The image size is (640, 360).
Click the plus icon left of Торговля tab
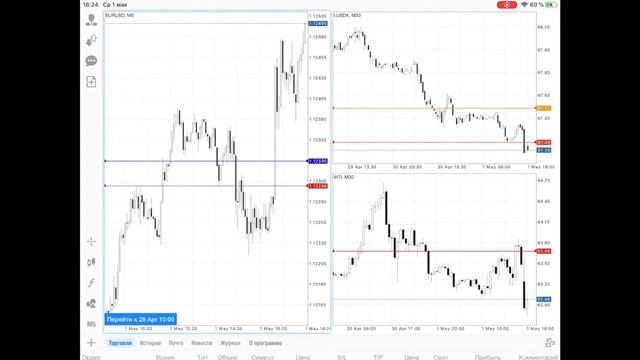tap(91, 343)
